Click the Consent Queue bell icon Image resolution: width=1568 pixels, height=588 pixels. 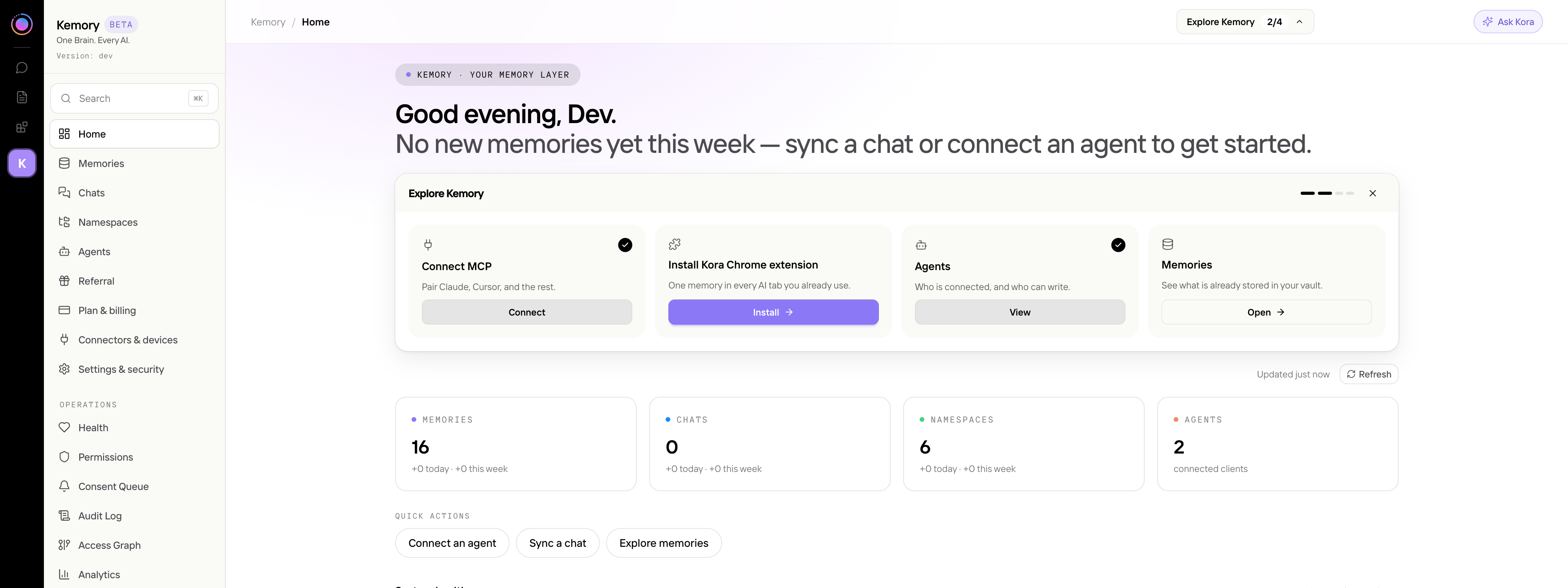(x=64, y=486)
